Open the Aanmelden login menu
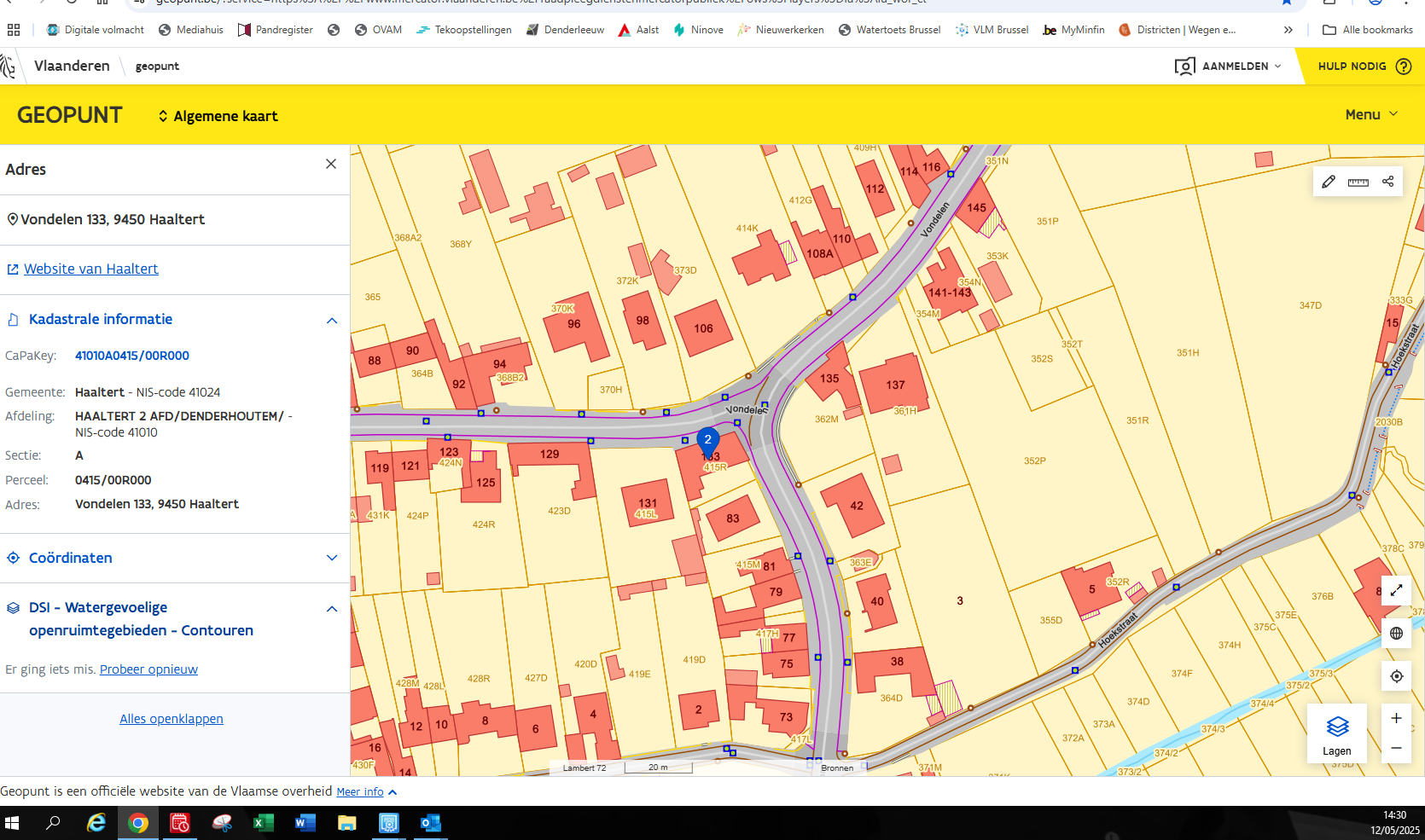Viewport: 1425px width, 840px height. point(1228,67)
